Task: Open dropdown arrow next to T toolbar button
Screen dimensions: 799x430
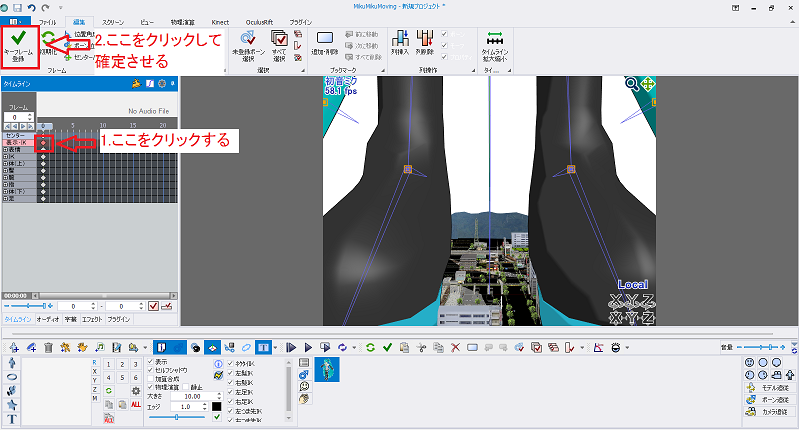Action: (x=275, y=348)
